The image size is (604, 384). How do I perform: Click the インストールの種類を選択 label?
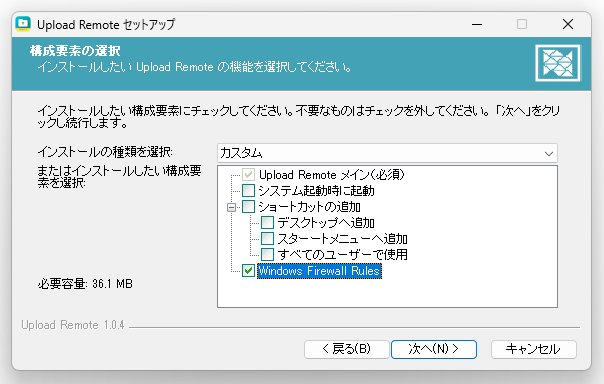(x=105, y=152)
